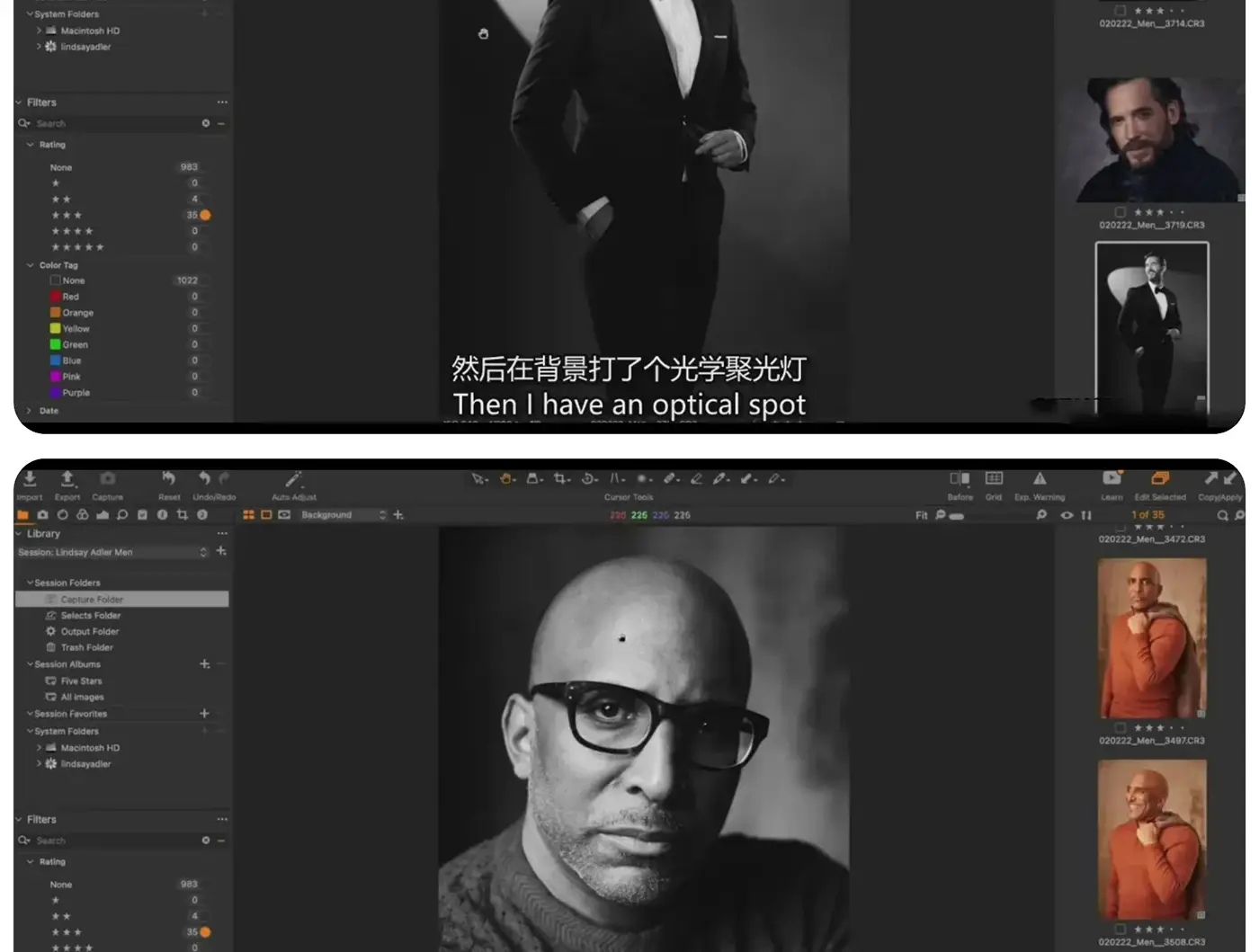Choose the Select pointer cursor tool
1259x952 pixels.
[478, 479]
